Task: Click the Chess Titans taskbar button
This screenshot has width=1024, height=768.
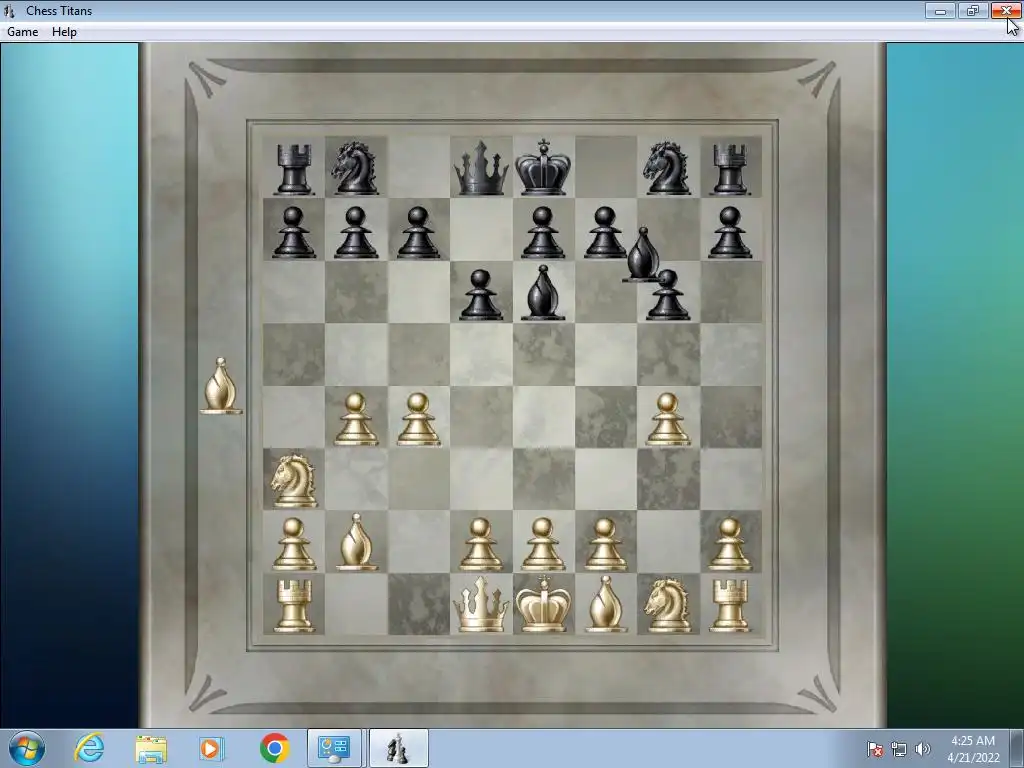Action: point(399,748)
